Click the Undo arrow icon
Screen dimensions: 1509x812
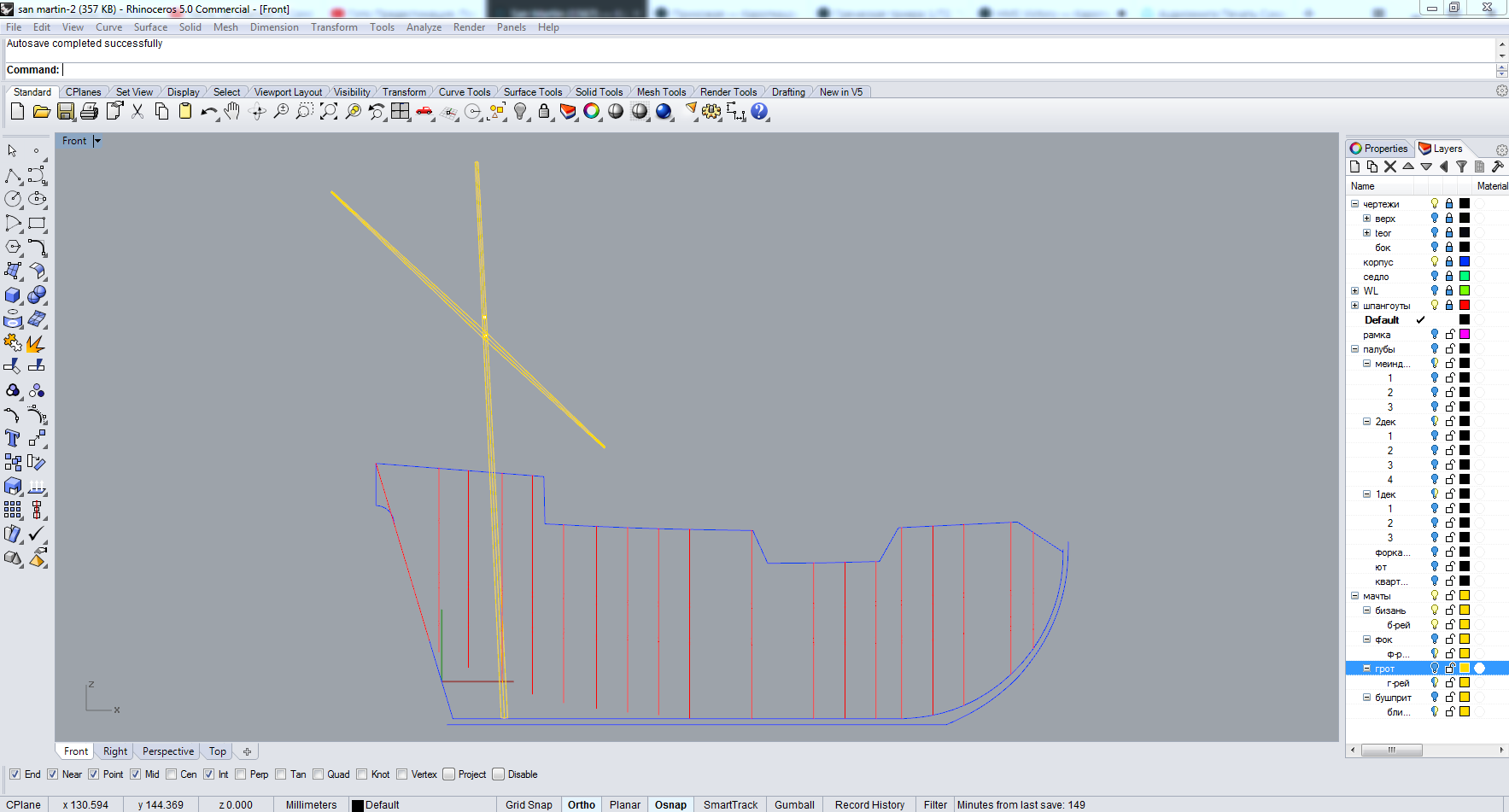pyautogui.click(x=208, y=112)
